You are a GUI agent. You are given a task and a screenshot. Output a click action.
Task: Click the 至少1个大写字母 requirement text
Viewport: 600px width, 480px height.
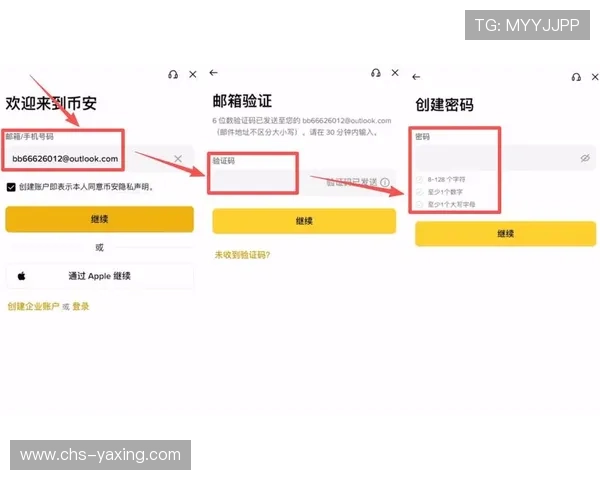pyautogui.click(x=451, y=204)
